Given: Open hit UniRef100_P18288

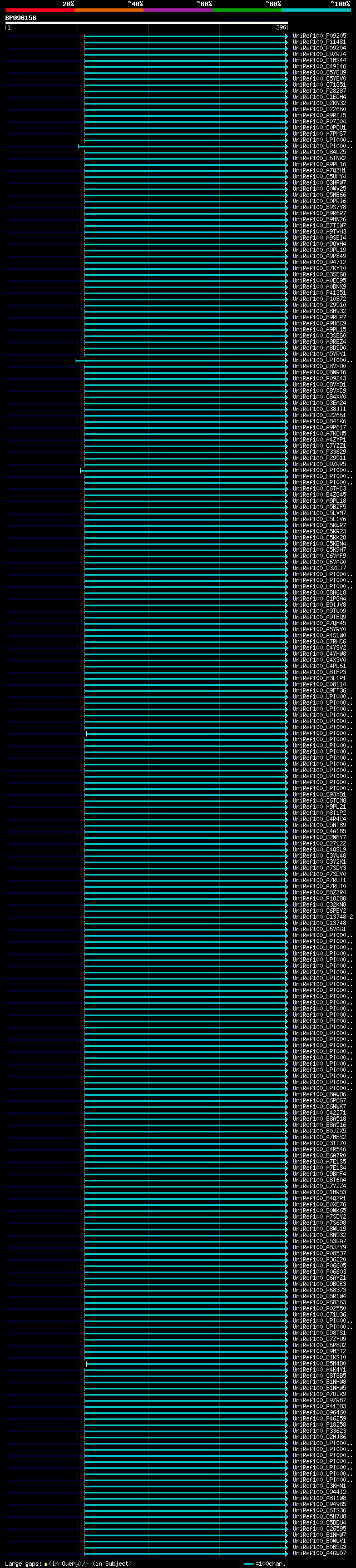Looking at the screenshot, I should (319, 898).
